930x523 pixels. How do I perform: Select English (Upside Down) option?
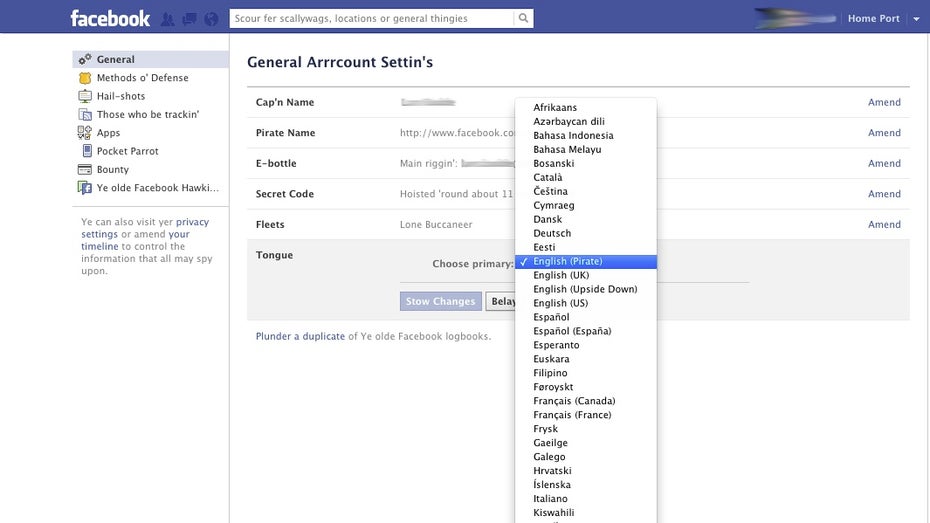(586, 289)
